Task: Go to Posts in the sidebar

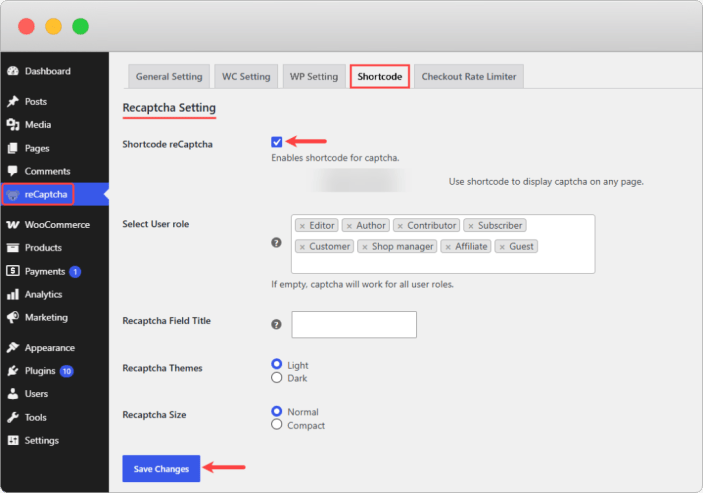Action: (36, 102)
